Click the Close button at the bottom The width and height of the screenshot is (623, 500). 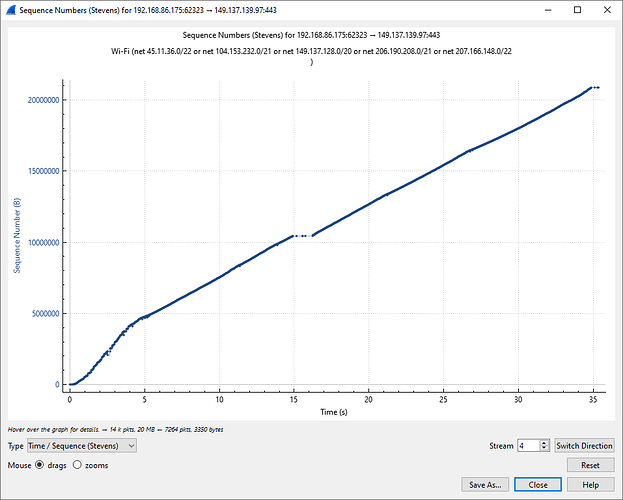(538, 484)
